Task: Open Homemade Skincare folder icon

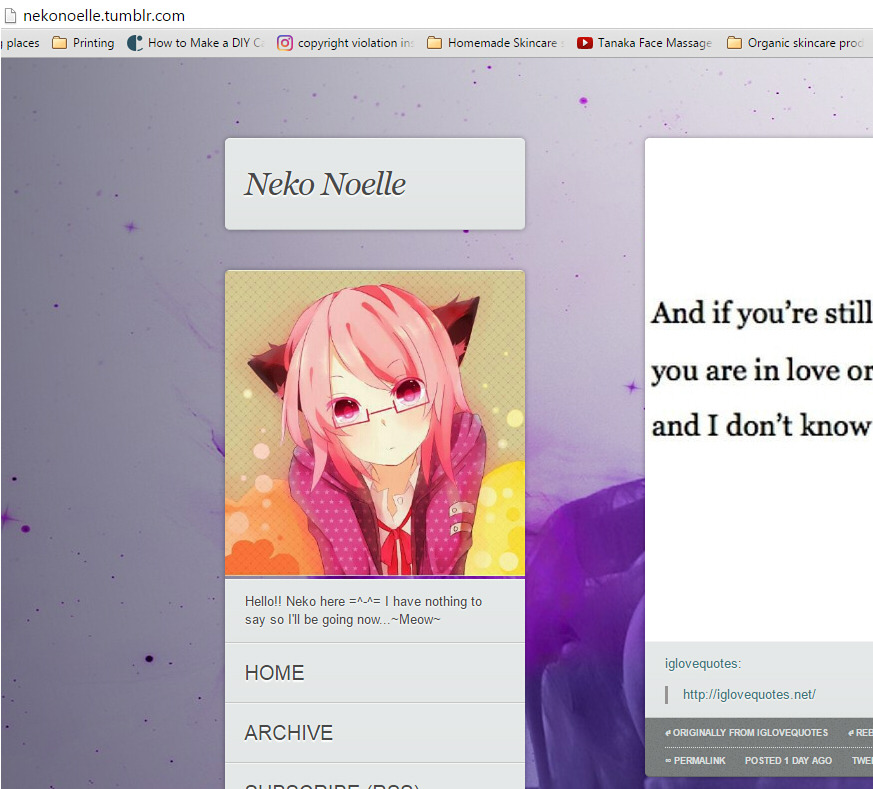Action: coord(434,43)
